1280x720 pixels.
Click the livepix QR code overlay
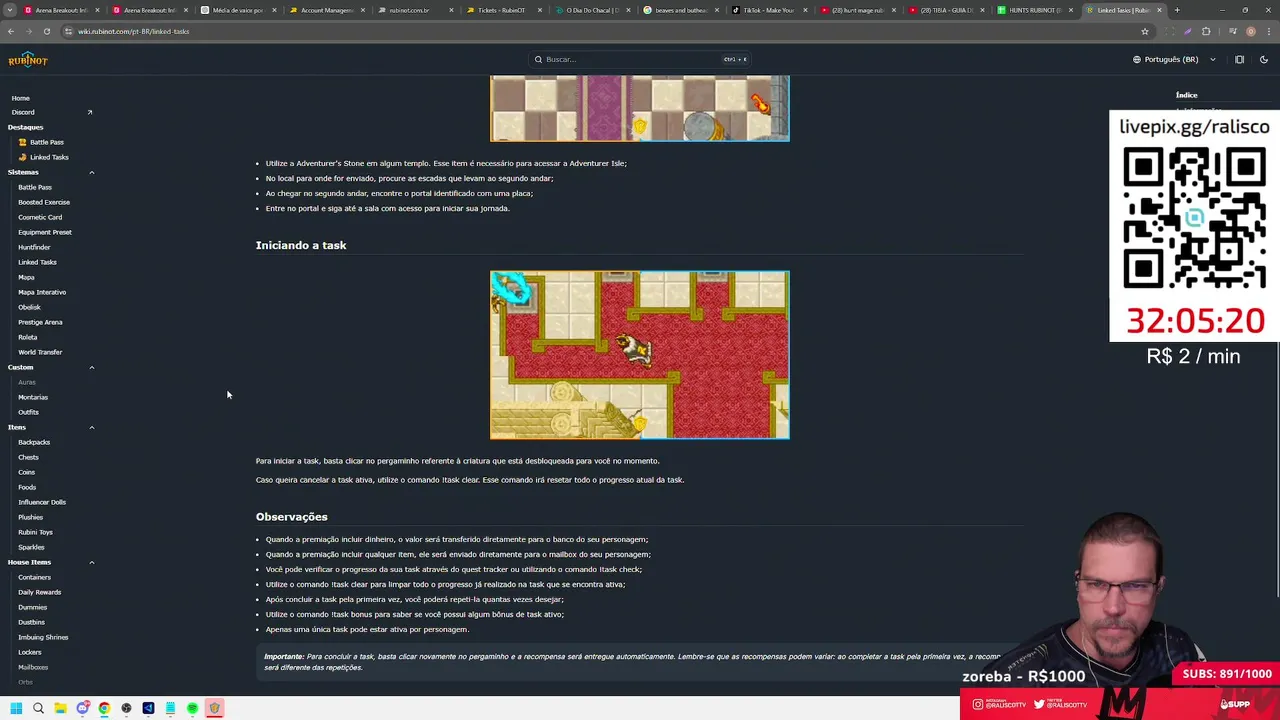[1194, 218]
